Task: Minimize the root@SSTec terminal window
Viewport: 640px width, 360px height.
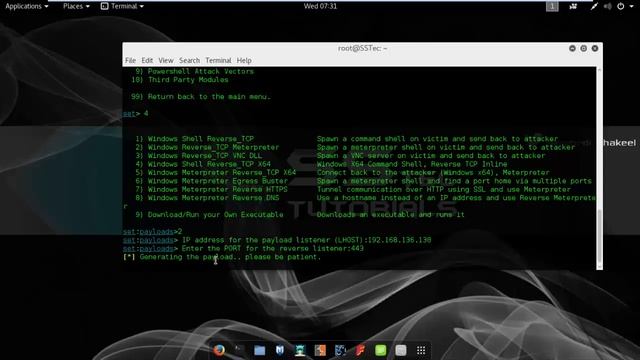Action: [x=572, y=48]
